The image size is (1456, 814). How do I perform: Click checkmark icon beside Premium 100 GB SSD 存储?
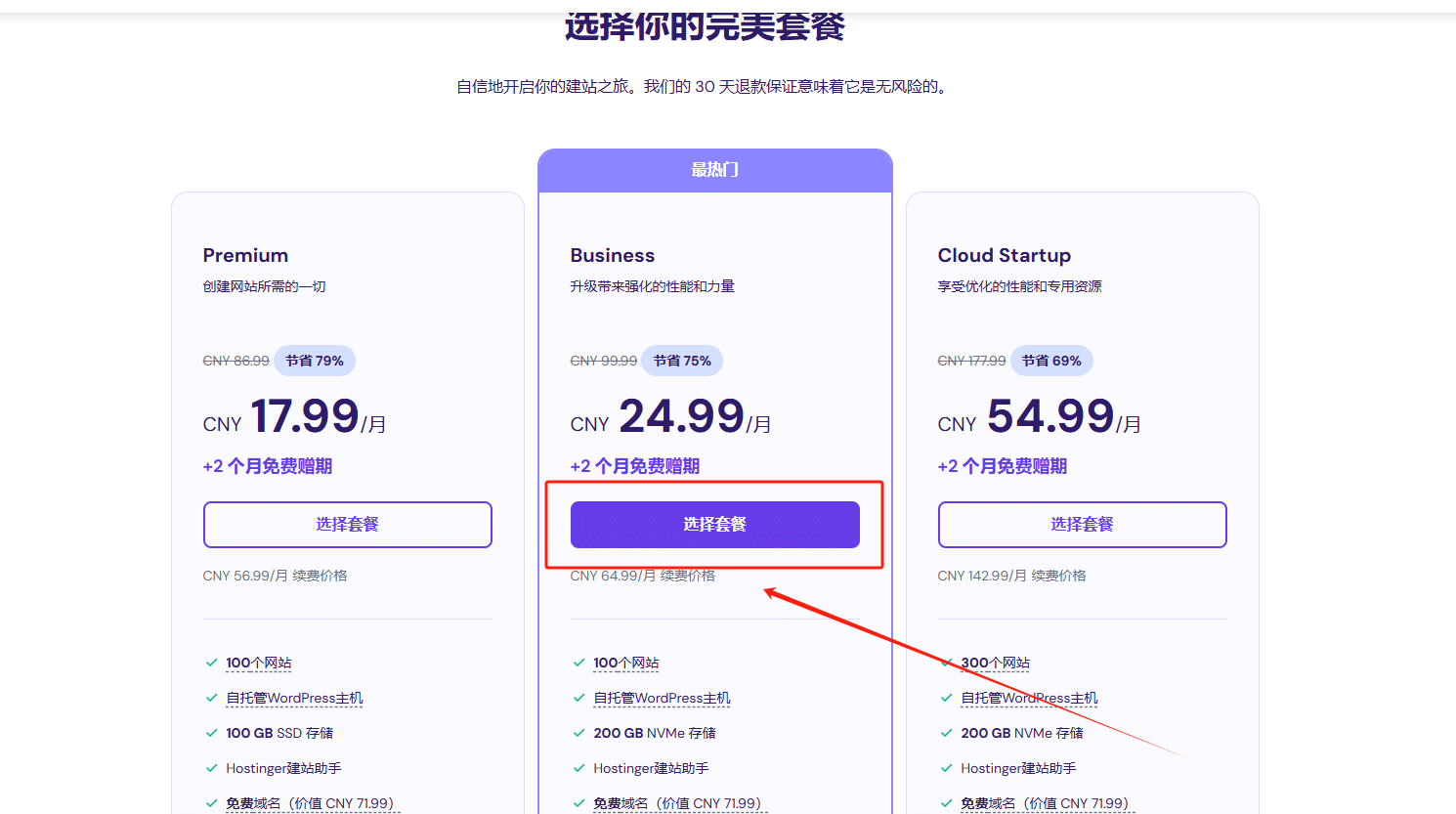(x=211, y=733)
